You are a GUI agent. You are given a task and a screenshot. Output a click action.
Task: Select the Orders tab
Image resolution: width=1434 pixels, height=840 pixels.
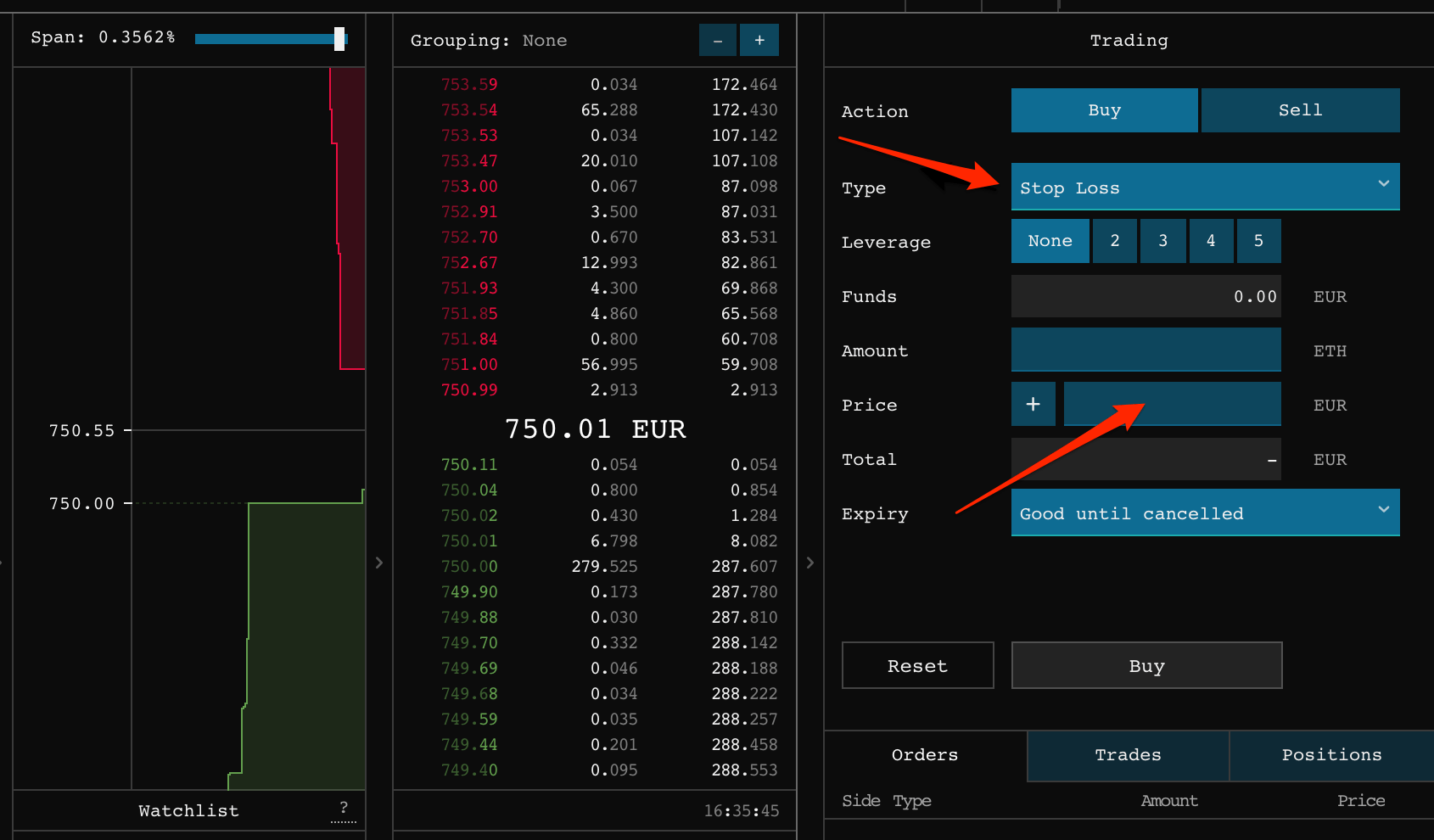coord(924,754)
